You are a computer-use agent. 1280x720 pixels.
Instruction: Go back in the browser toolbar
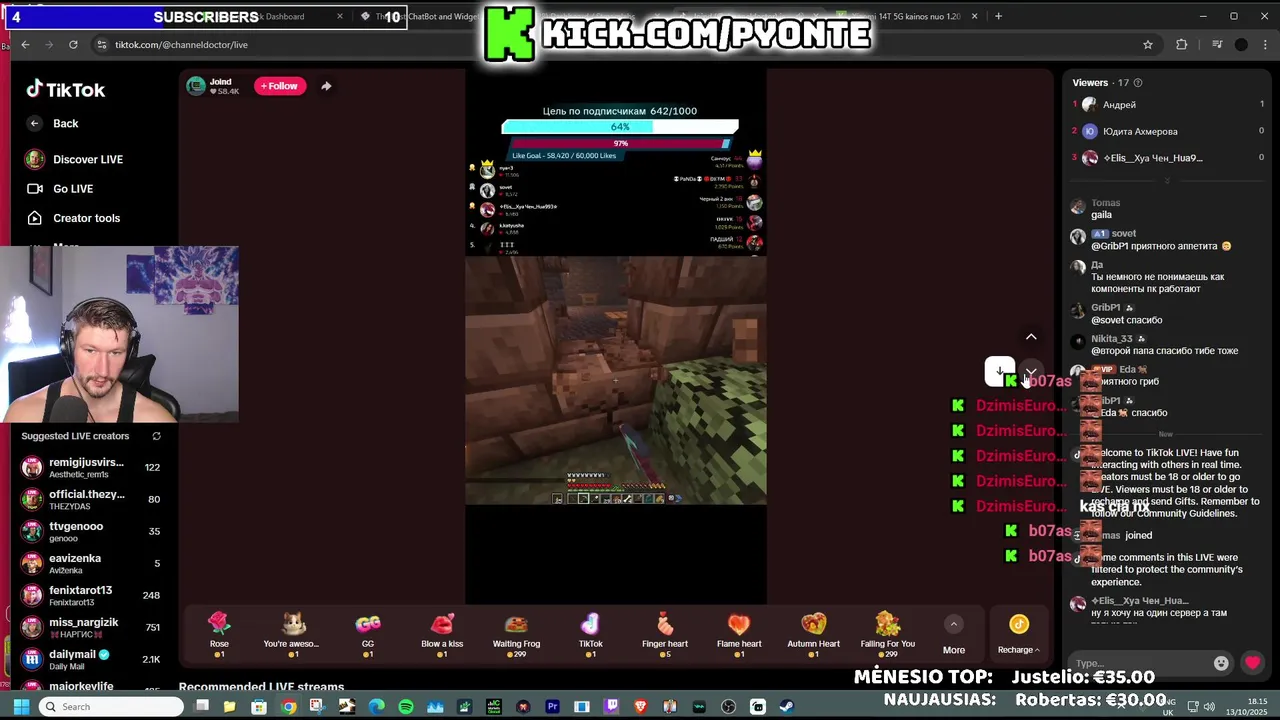[25, 44]
